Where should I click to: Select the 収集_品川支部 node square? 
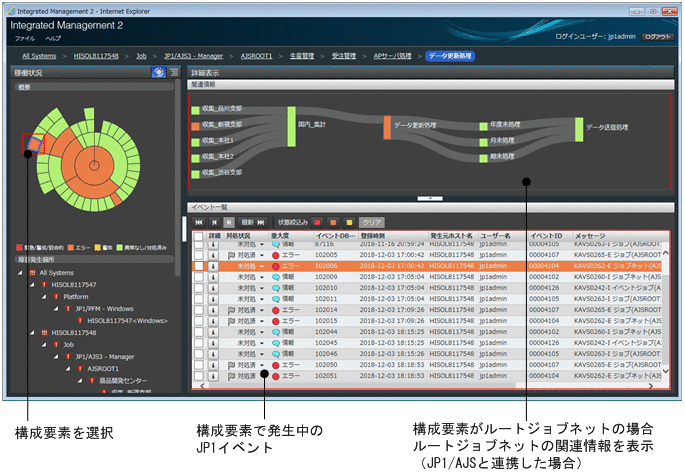tap(195, 110)
